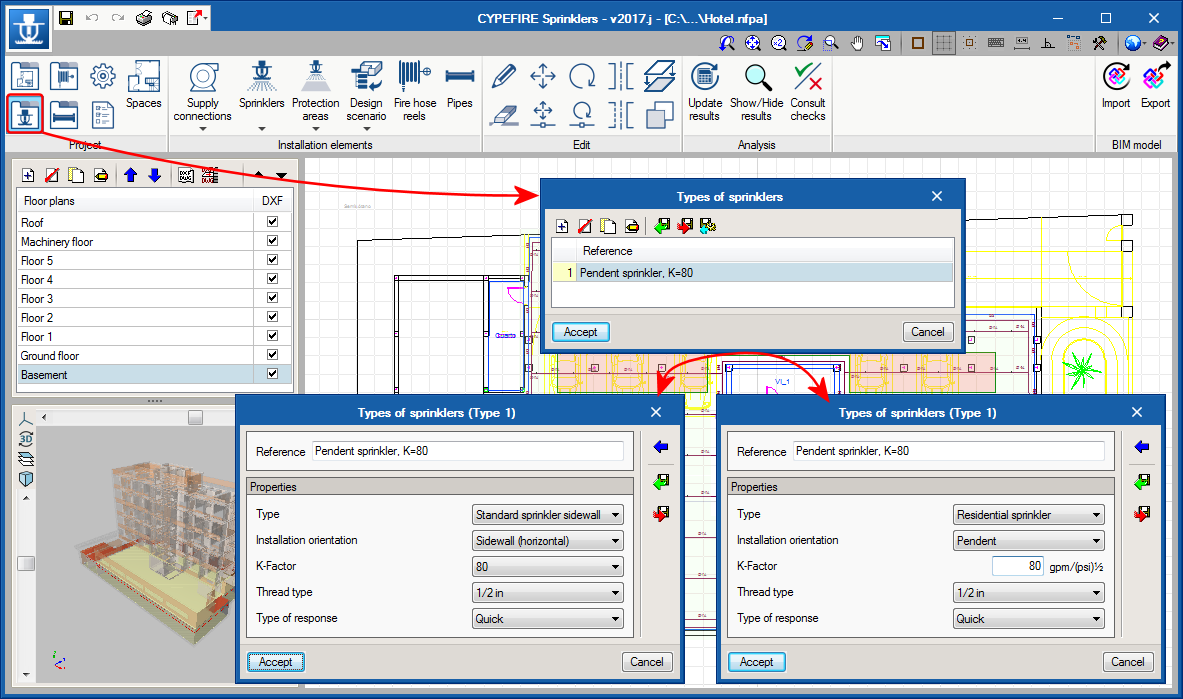Screen dimensions: 1183x699
Task: Run Consult checks
Action: [x=807, y=90]
